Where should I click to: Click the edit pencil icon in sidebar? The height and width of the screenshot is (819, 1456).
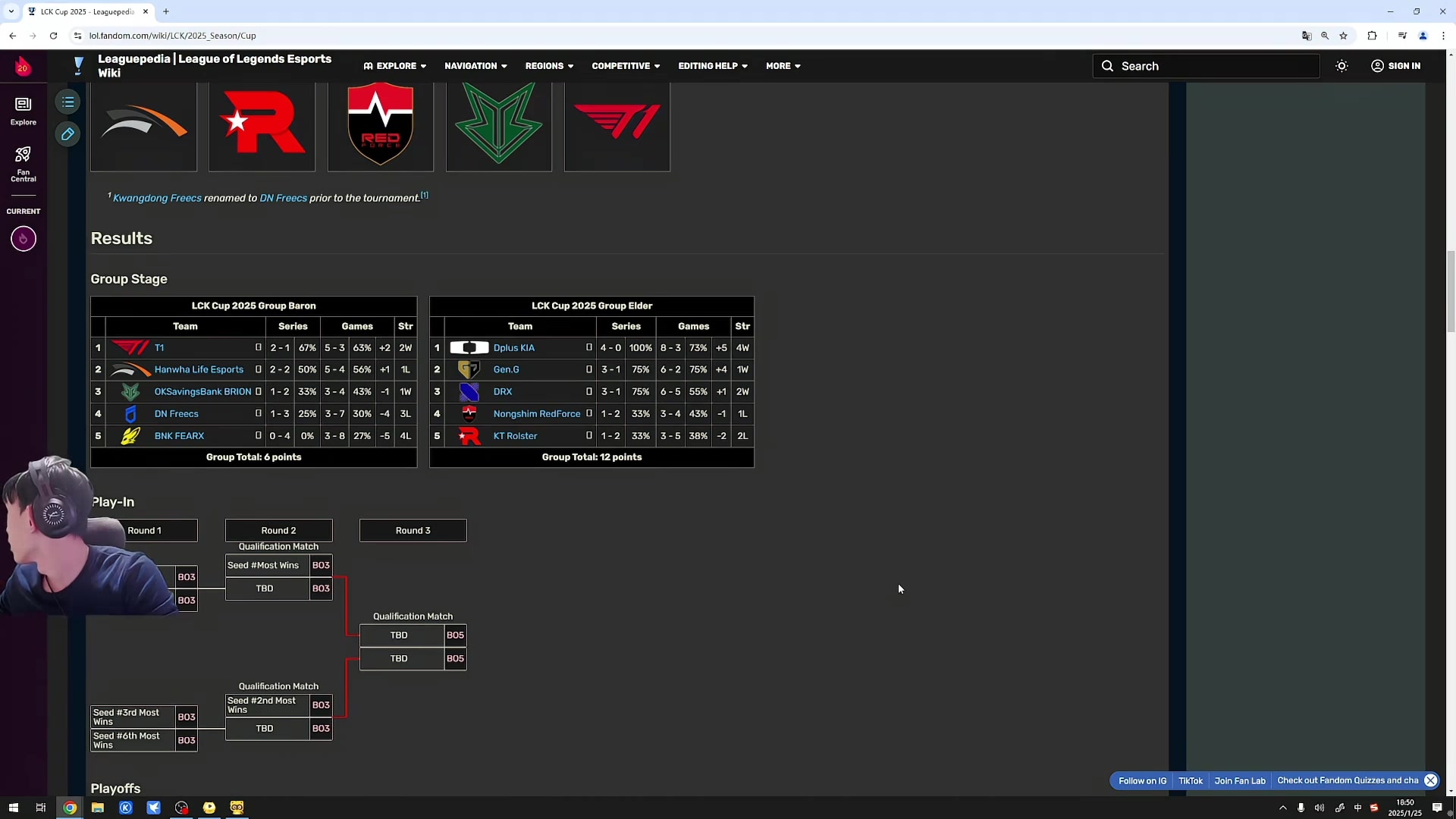pyautogui.click(x=68, y=134)
